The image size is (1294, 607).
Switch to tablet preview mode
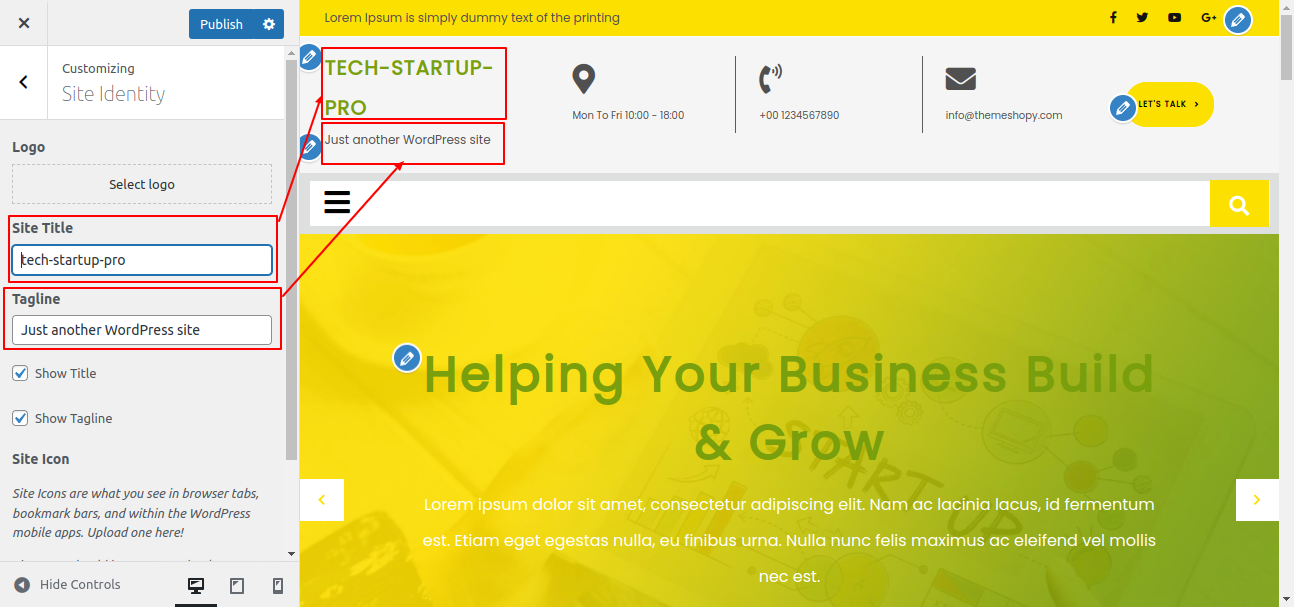pos(237,586)
